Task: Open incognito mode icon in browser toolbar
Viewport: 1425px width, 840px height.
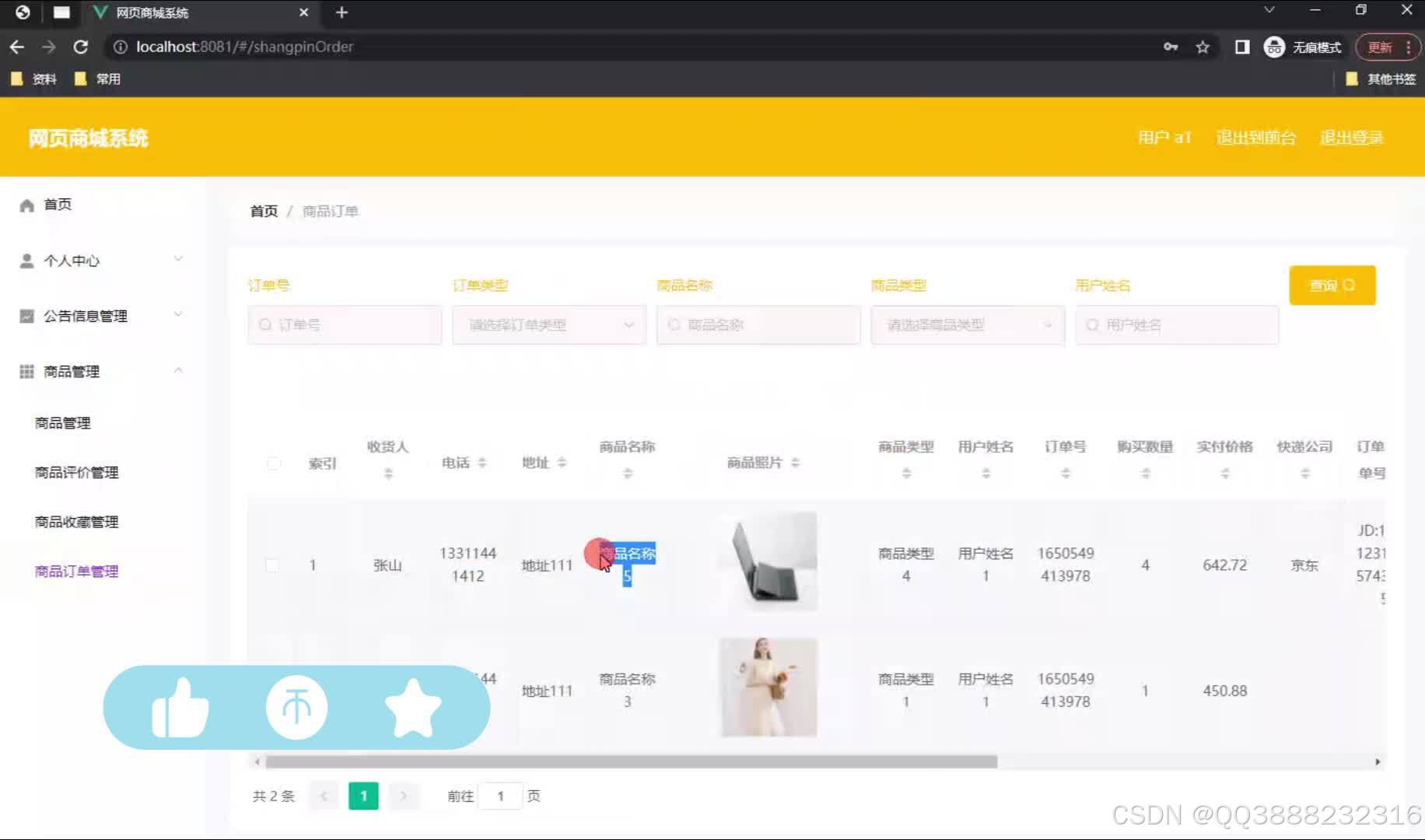Action: click(x=1273, y=47)
